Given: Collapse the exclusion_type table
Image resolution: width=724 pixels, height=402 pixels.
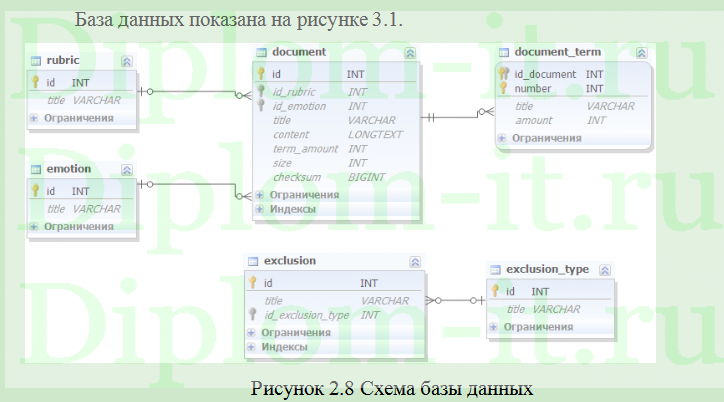Looking at the screenshot, I should (x=605, y=270).
